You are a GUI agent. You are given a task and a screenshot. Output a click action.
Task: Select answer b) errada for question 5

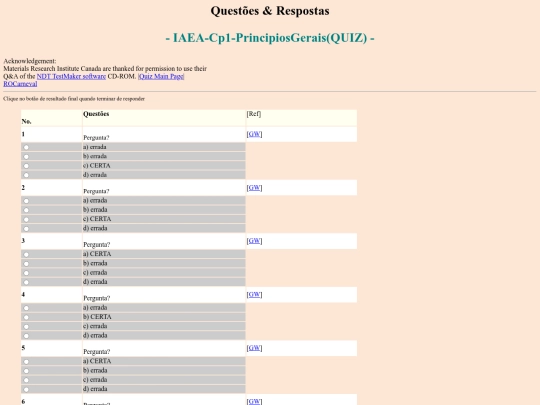tap(26, 371)
